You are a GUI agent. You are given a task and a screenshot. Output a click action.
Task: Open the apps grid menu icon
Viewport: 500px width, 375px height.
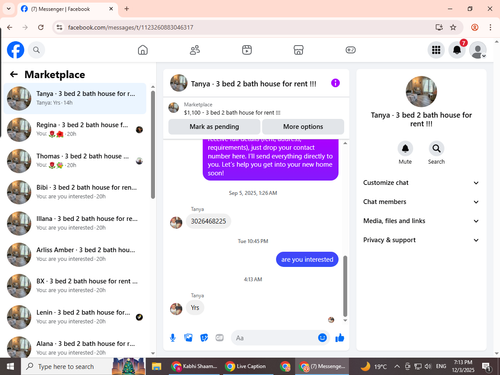point(436,50)
